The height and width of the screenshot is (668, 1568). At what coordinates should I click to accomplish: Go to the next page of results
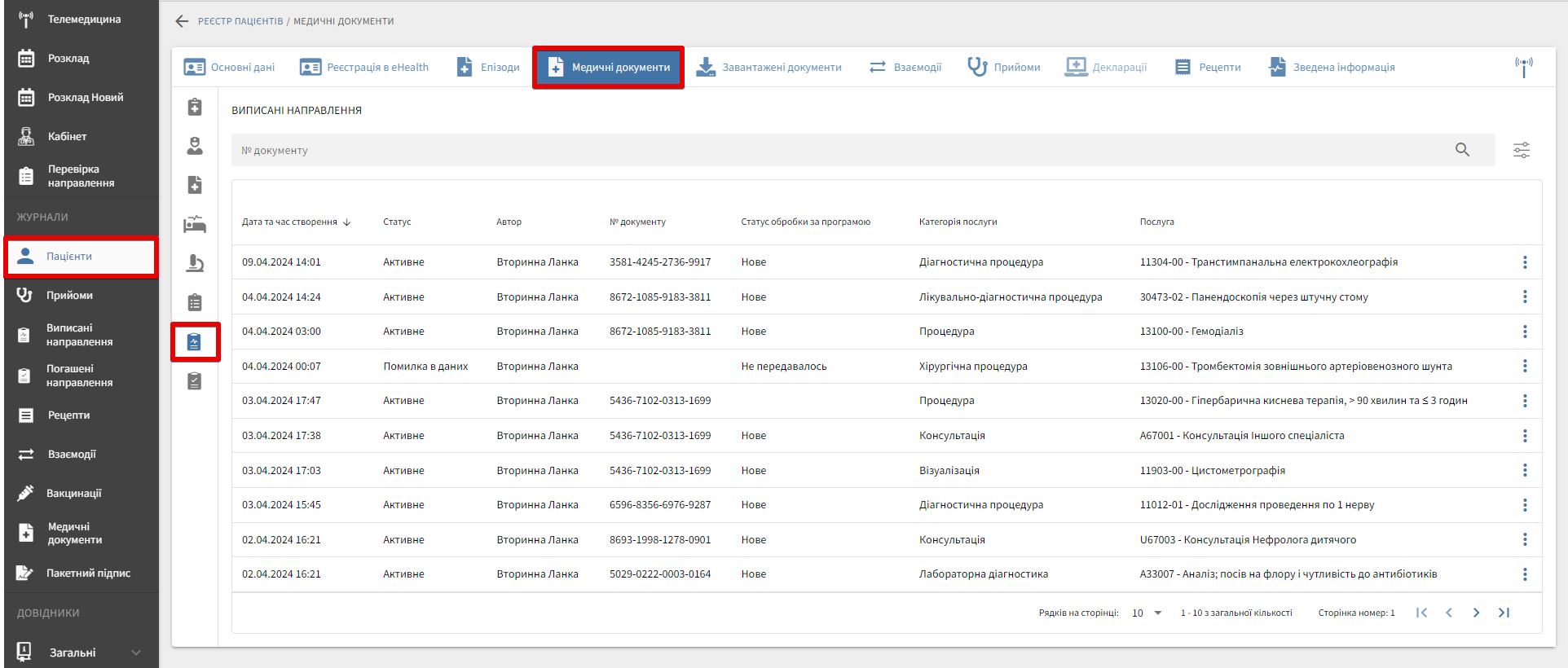tap(1476, 613)
